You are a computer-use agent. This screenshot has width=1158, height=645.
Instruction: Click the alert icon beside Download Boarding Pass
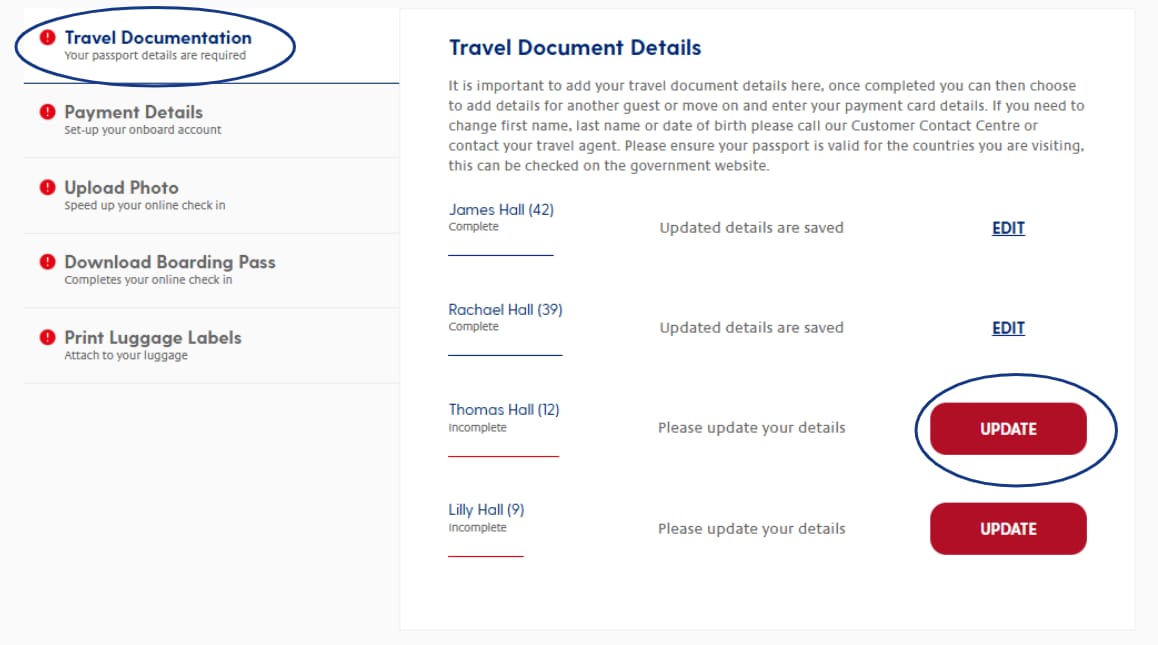click(47, 262)
